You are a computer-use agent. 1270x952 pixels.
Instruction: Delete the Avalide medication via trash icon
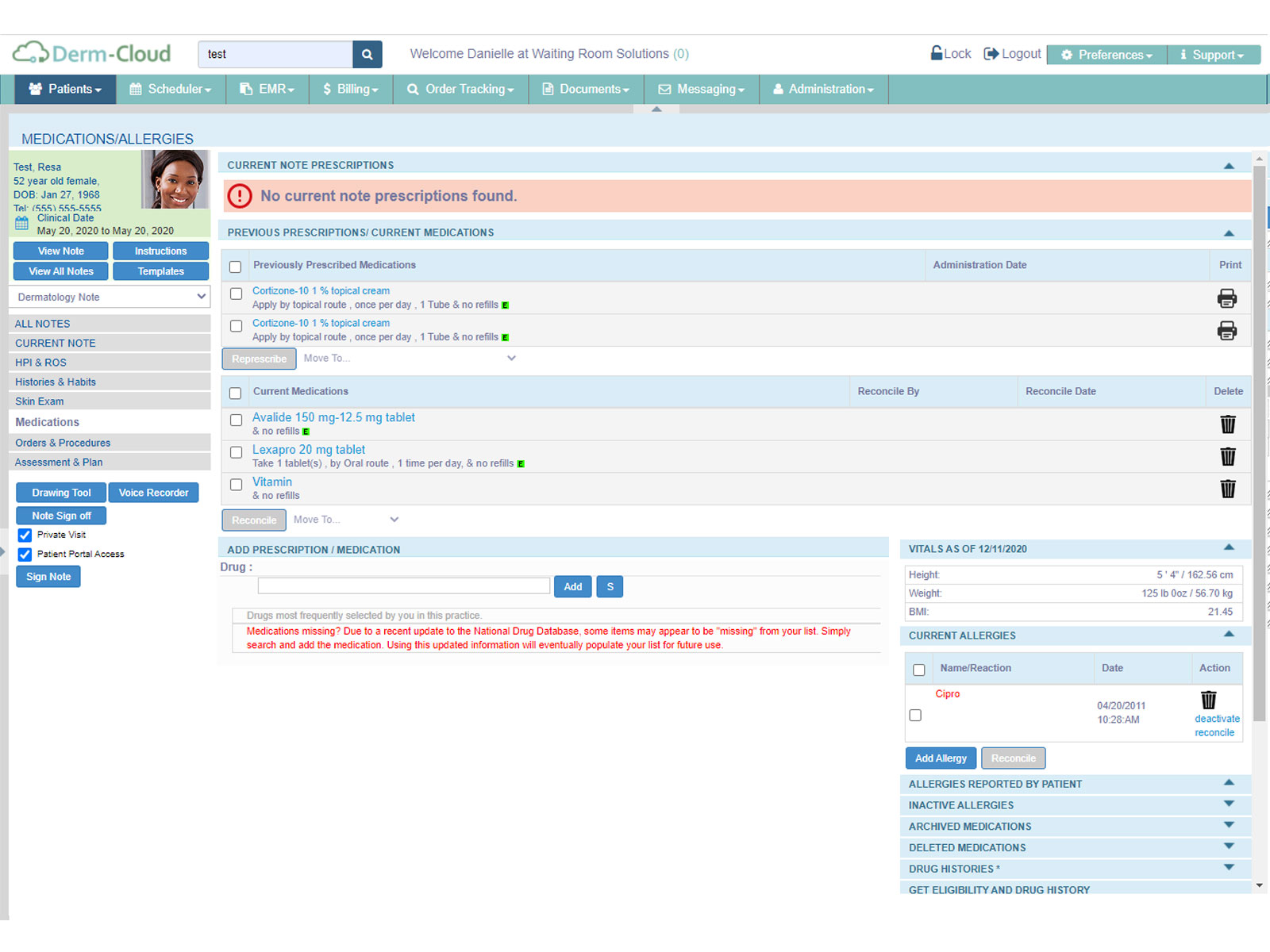pyautogui.click(x=1228, y=424)
